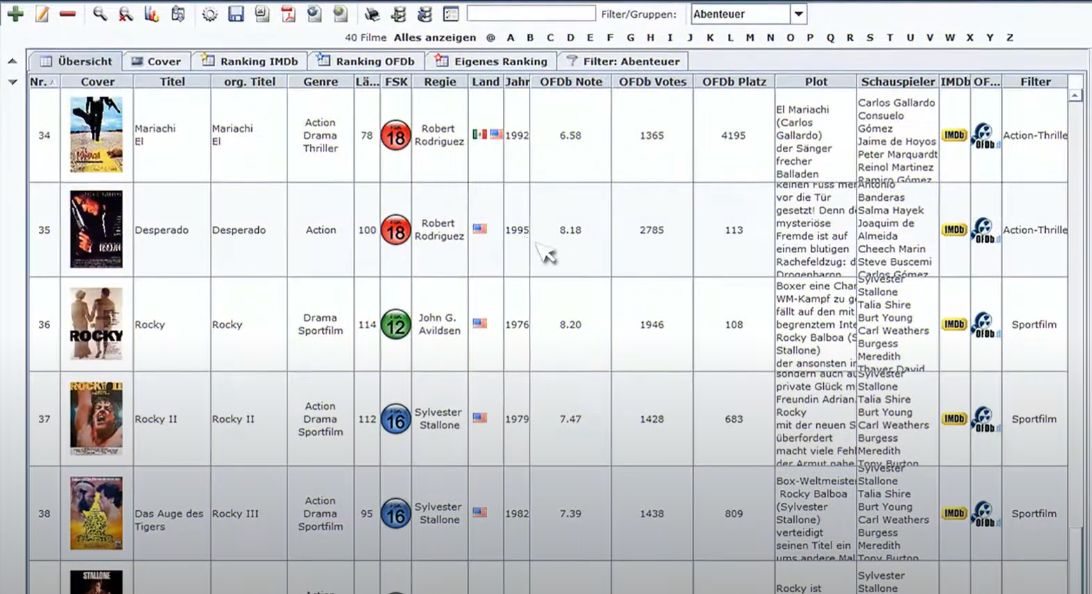Sort table by the Titel column header
This screenshot has width=1092, height=594.
172,81
